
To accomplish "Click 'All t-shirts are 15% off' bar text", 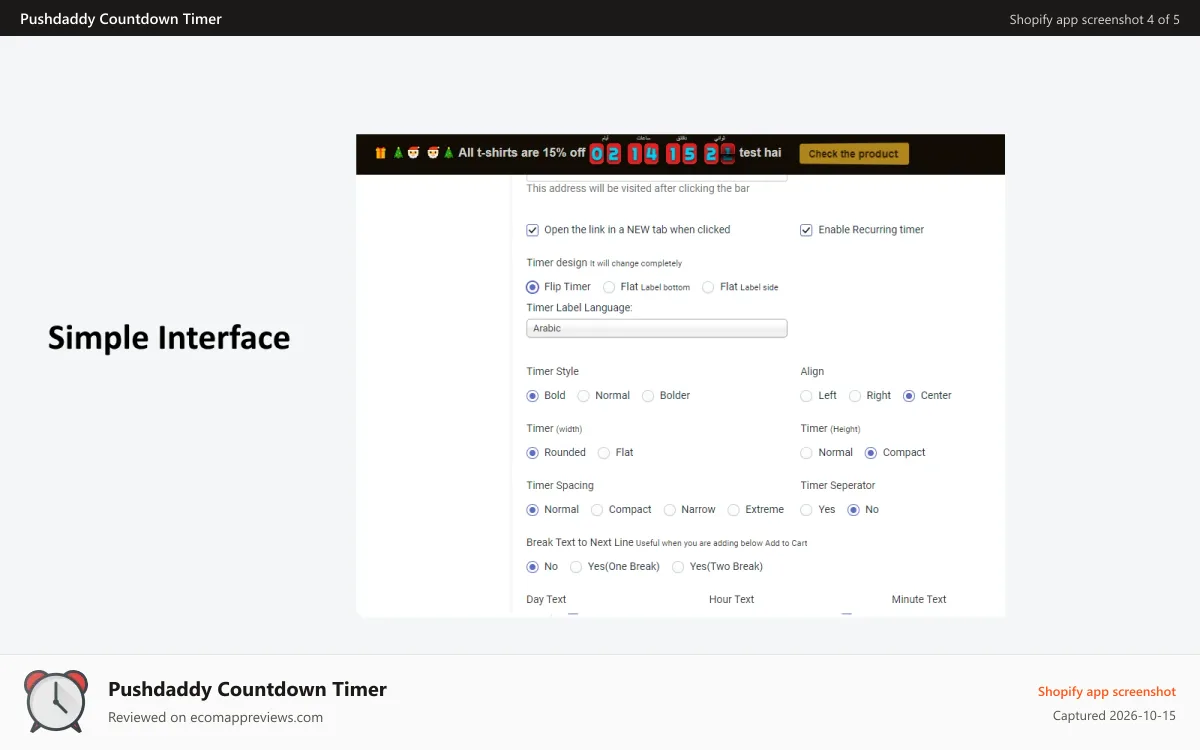I will pyautogui.click(x=522, y=153).
